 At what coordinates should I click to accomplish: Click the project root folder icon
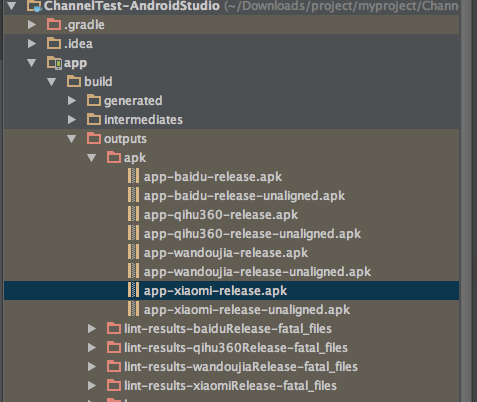(34, 6)
